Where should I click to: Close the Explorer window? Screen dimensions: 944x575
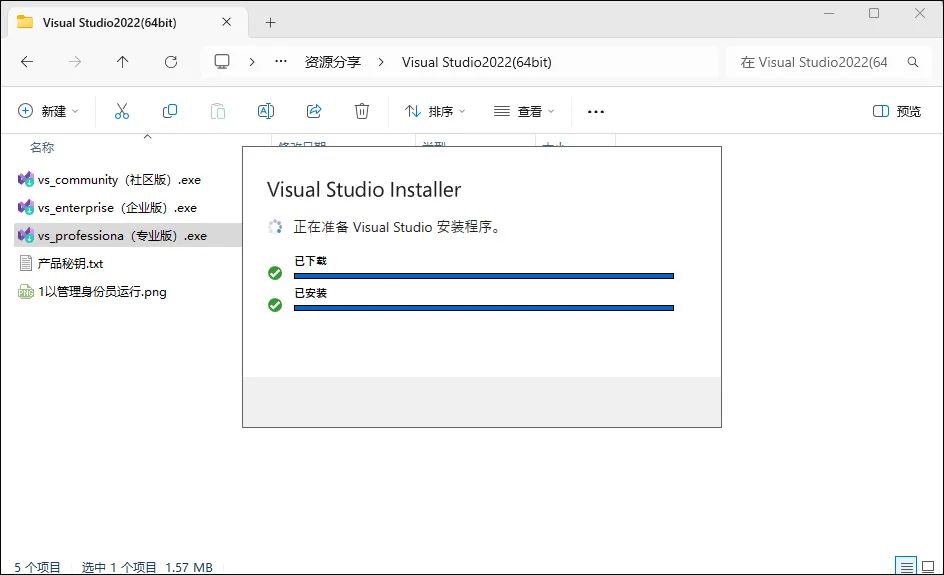(919, 13)
